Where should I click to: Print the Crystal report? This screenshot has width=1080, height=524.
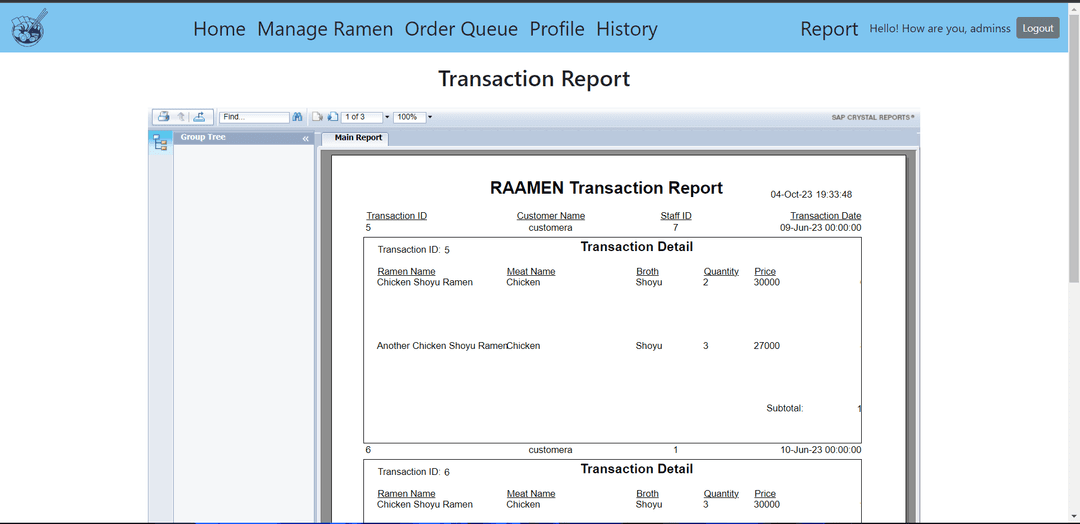pyautogui.click(x=164, y=116)
